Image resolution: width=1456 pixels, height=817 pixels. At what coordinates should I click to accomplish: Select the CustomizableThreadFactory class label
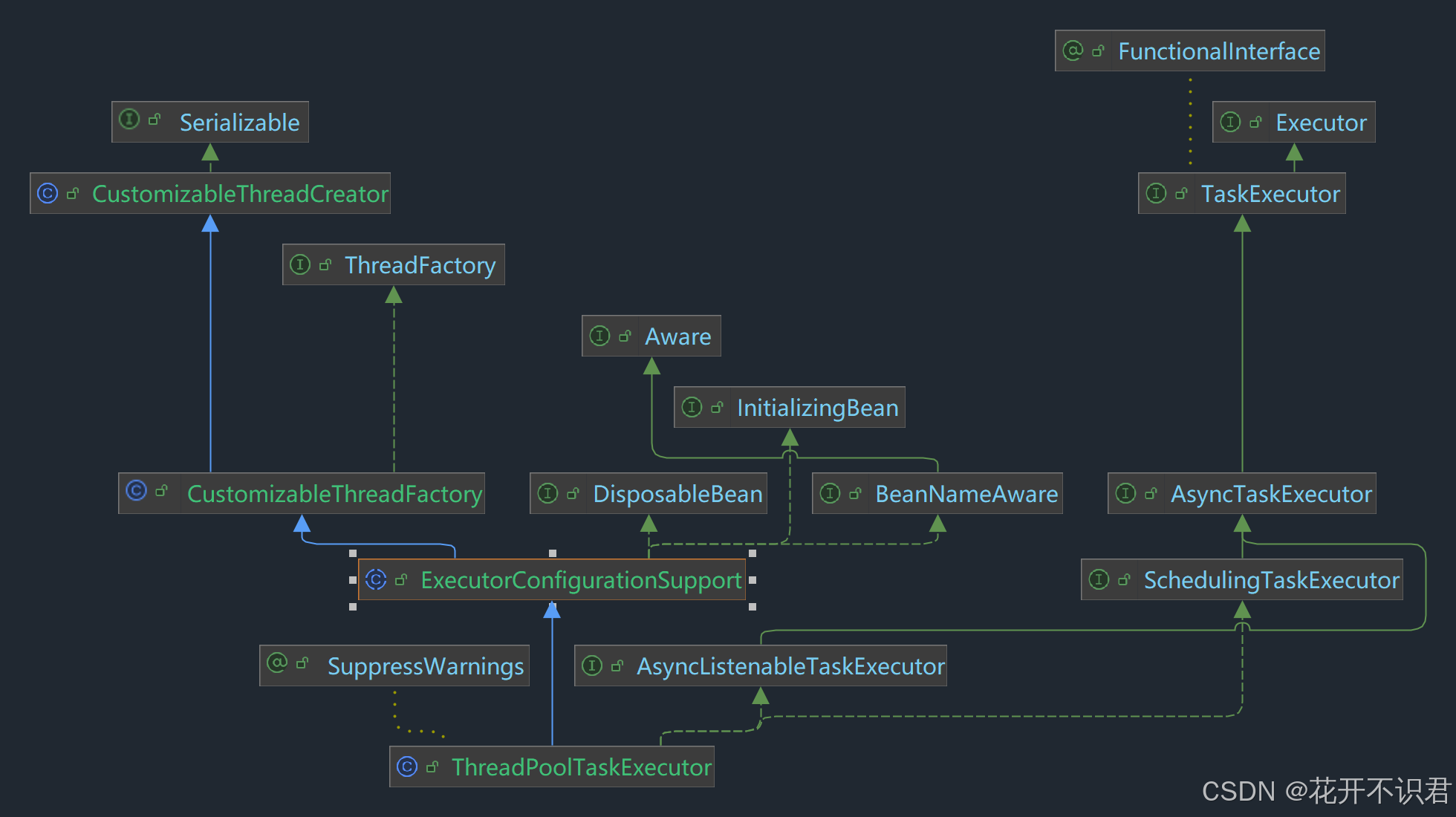pyautogui.click(x=334, y=494)
